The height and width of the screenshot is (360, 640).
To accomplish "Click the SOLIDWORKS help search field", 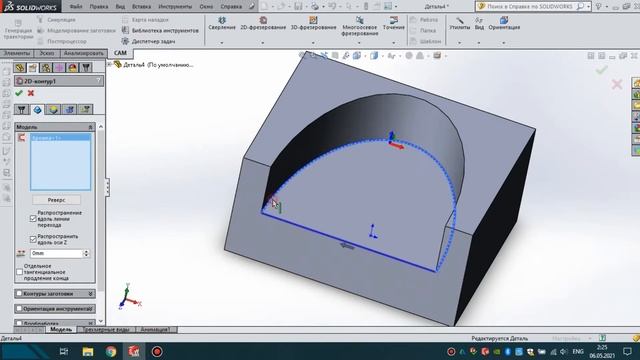I will (x=530, y=7).
